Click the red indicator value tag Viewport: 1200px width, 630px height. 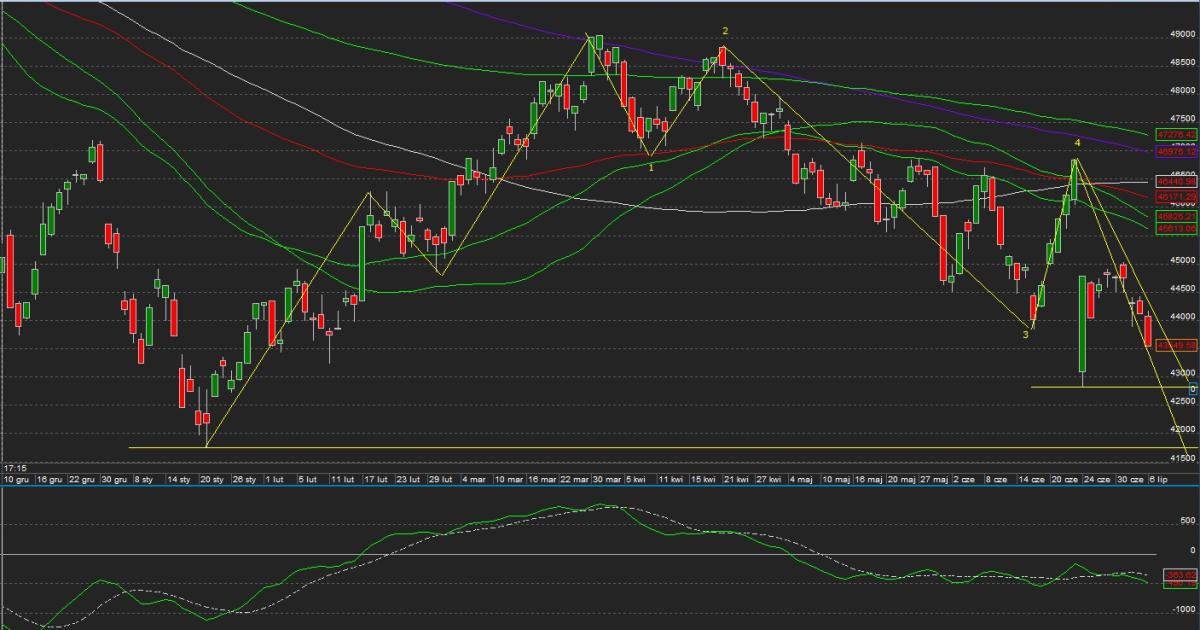(1176, 575)
